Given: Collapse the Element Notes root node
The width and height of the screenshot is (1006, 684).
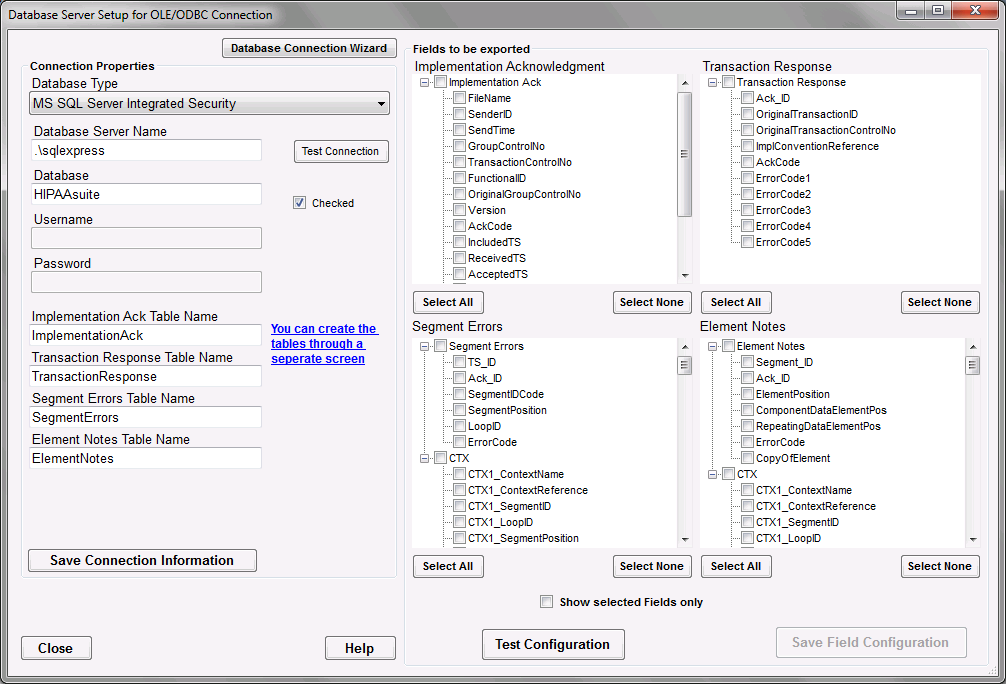Looking at the screenshot, I should coord(712,346).
